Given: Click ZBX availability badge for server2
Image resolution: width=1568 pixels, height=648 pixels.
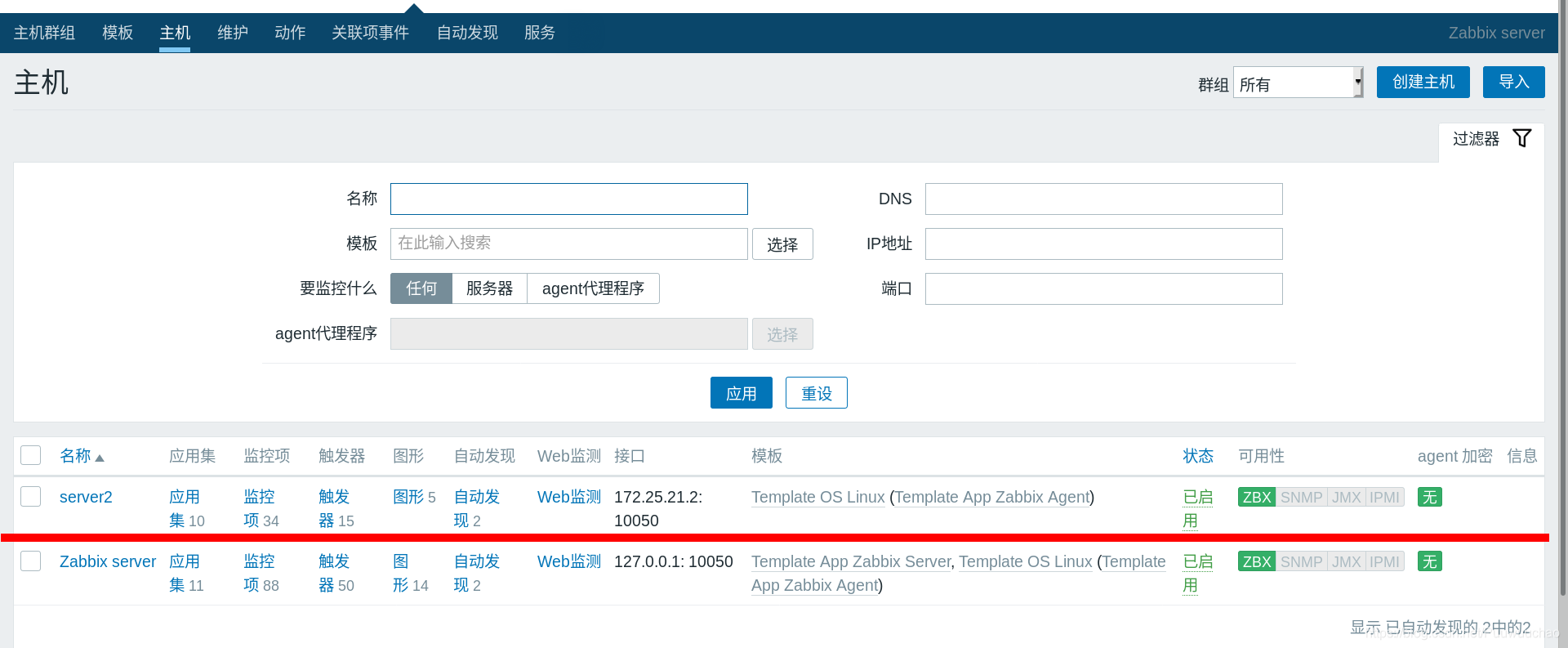Looking at the screenshot, I should (1257, 497).
